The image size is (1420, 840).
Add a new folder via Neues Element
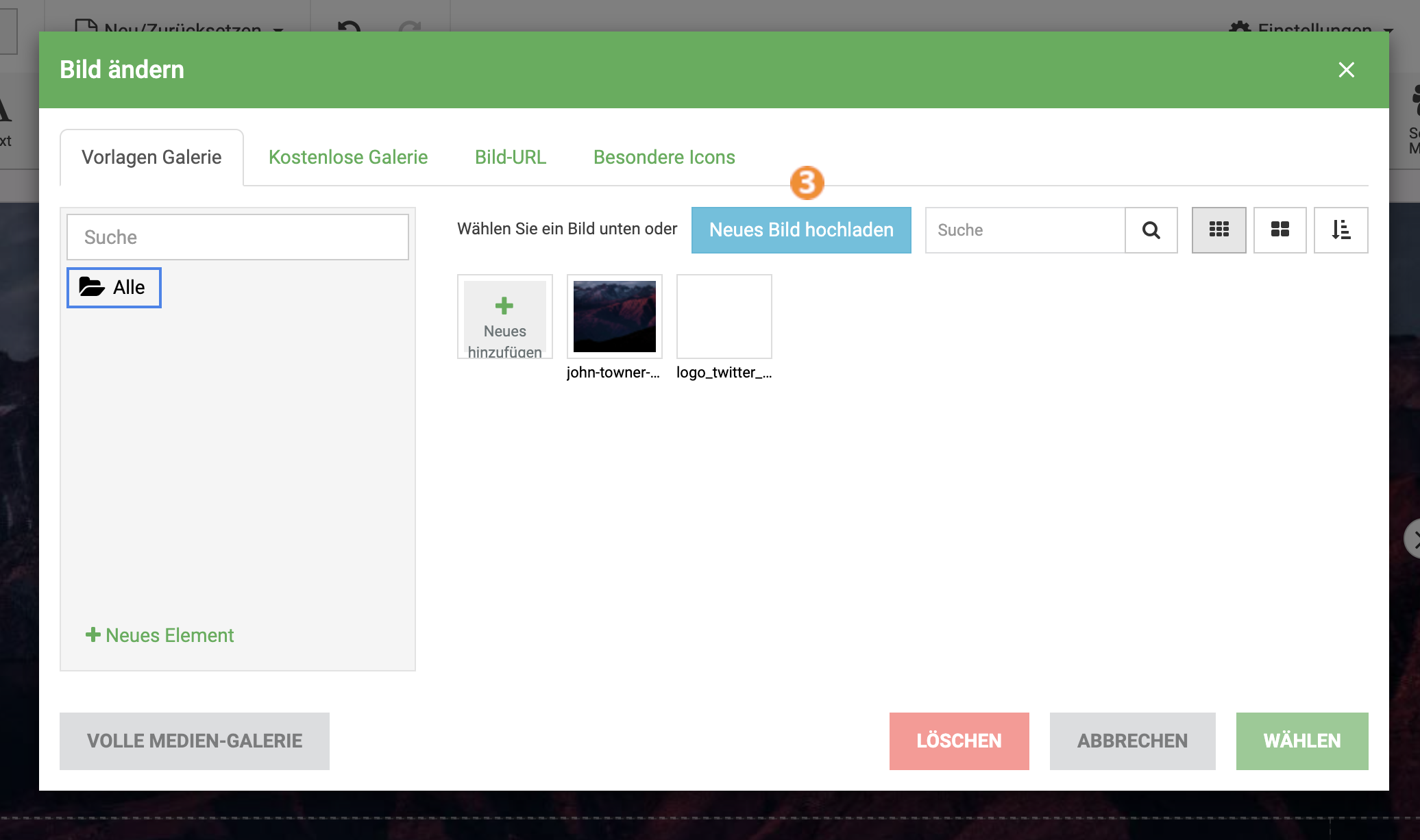coord(160,635)
